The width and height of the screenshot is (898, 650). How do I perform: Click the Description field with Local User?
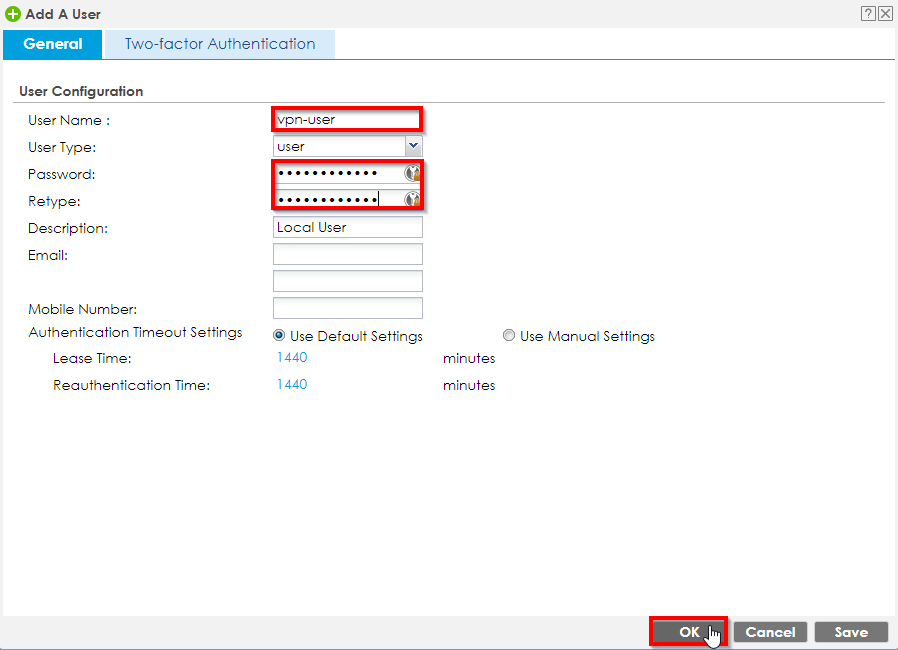point(347,227)
